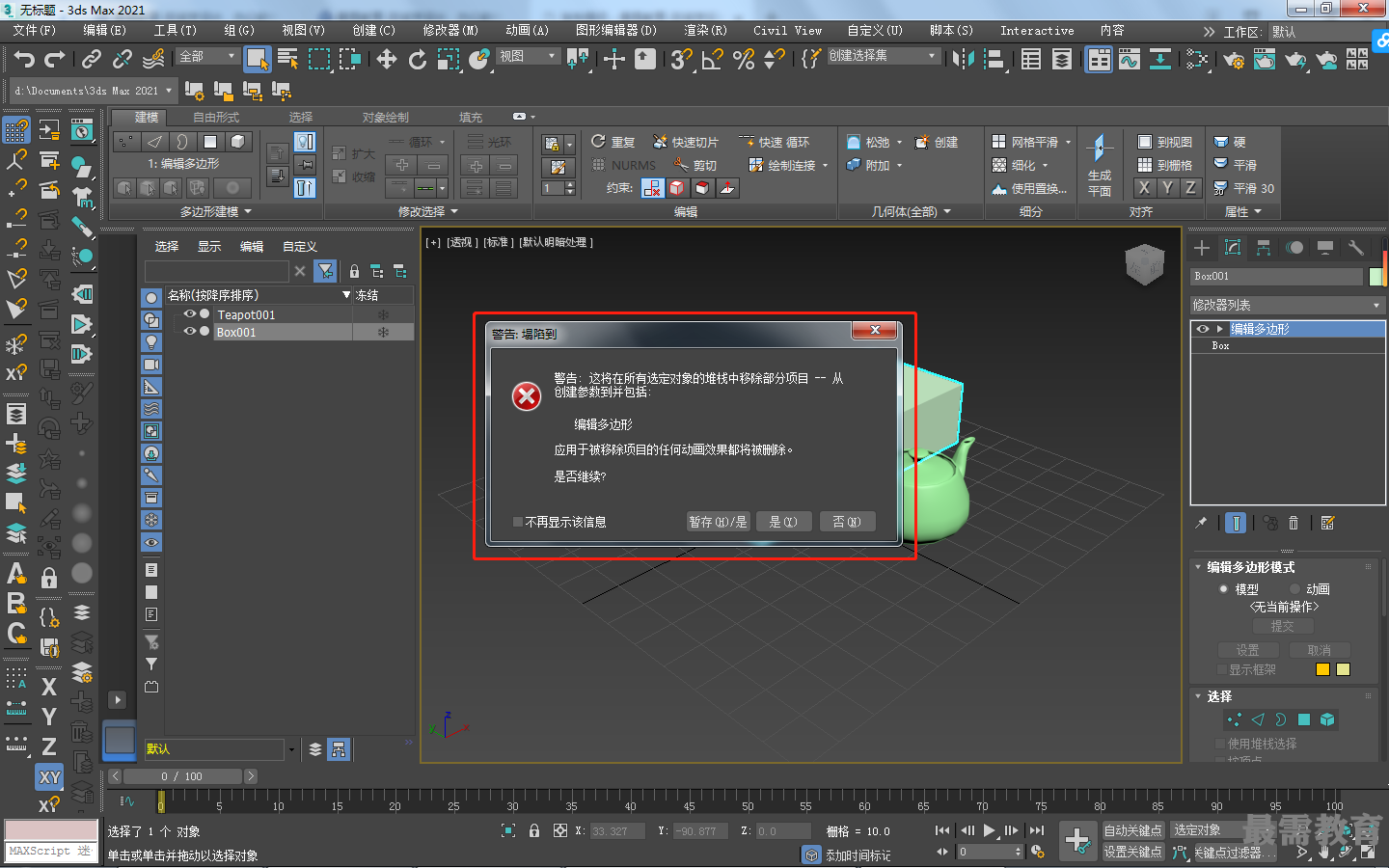Click the Play Animation button
The height and width of the screenshot is (868, 1389).
989,830
